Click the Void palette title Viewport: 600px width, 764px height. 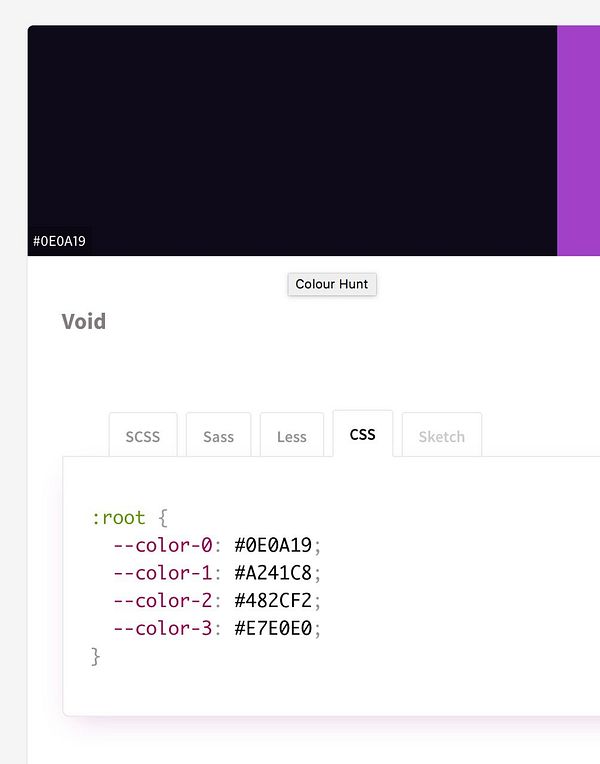[x=84, y=321]
